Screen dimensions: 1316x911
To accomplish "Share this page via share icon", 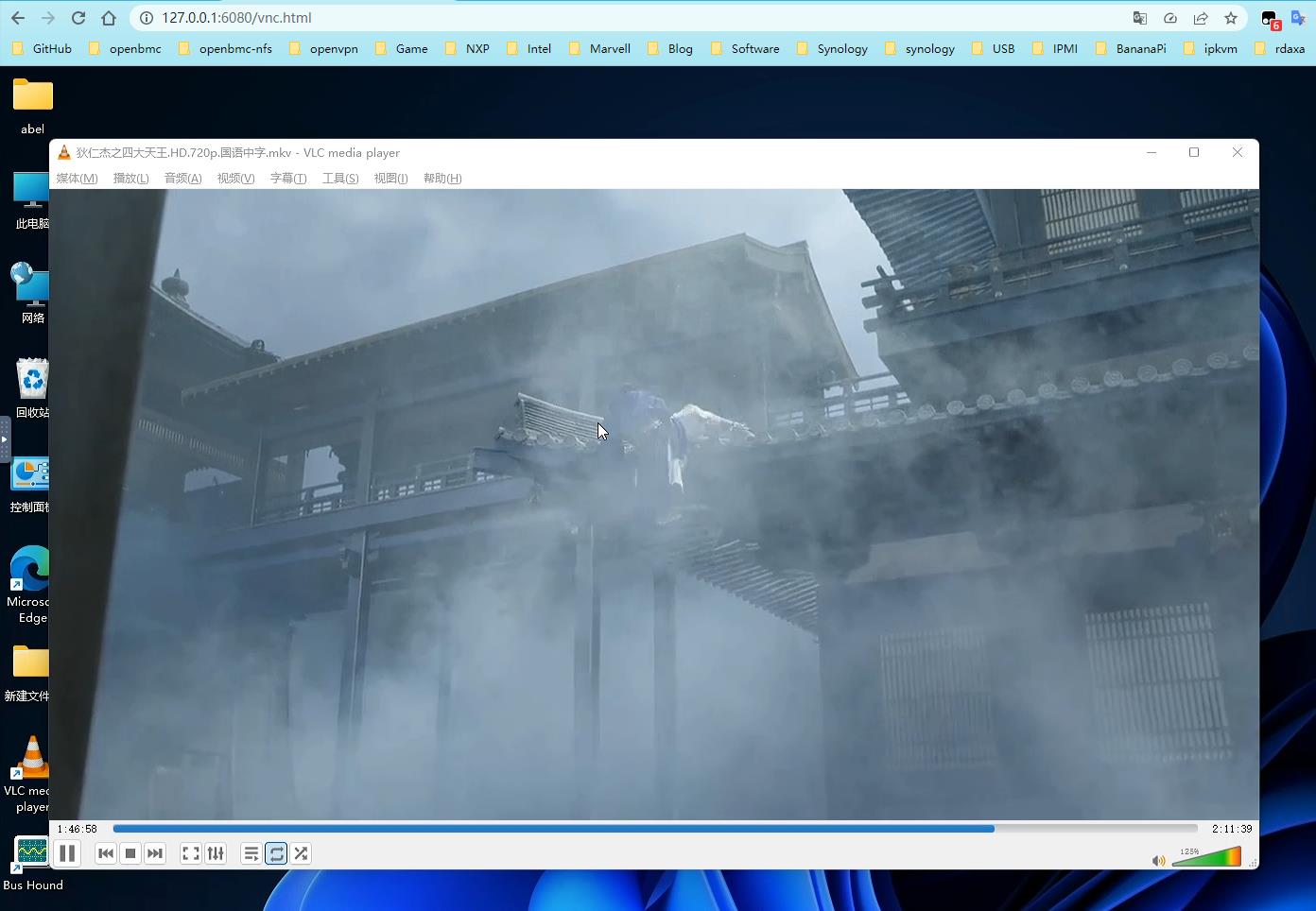I will click(x=1201, y=18).
